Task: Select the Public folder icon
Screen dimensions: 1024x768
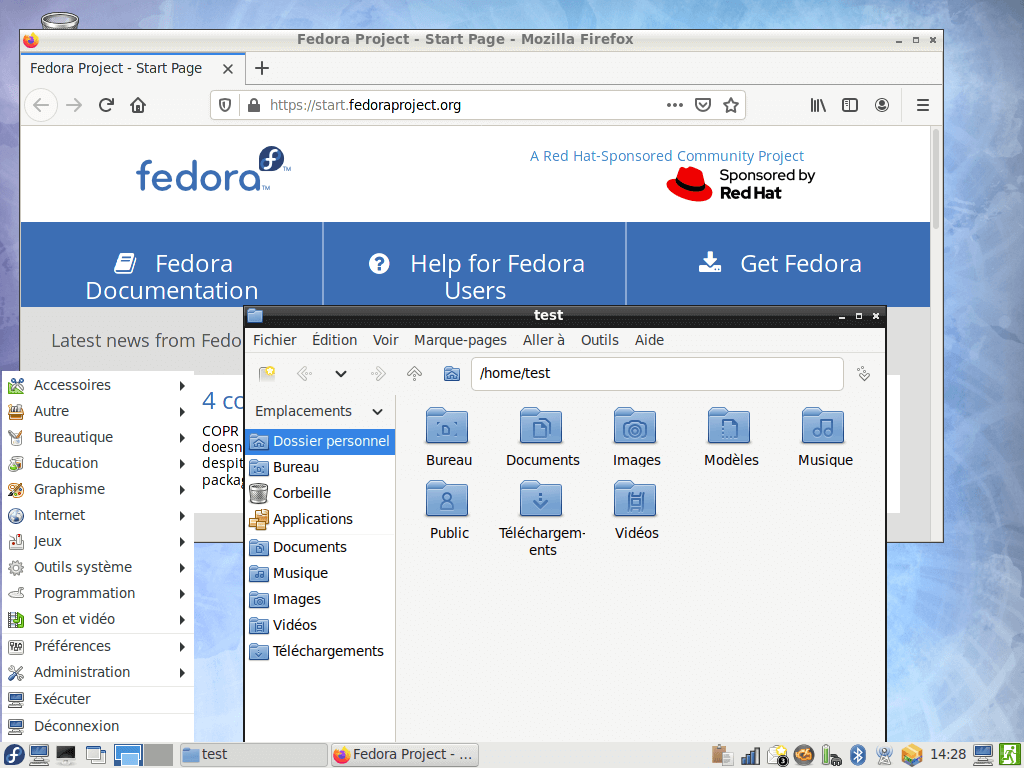Action: (x=448, y=509)
